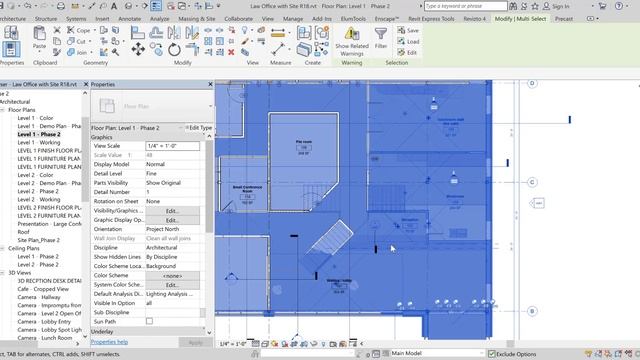Collapse the 3D Views tree node

(x=2, y=273)
